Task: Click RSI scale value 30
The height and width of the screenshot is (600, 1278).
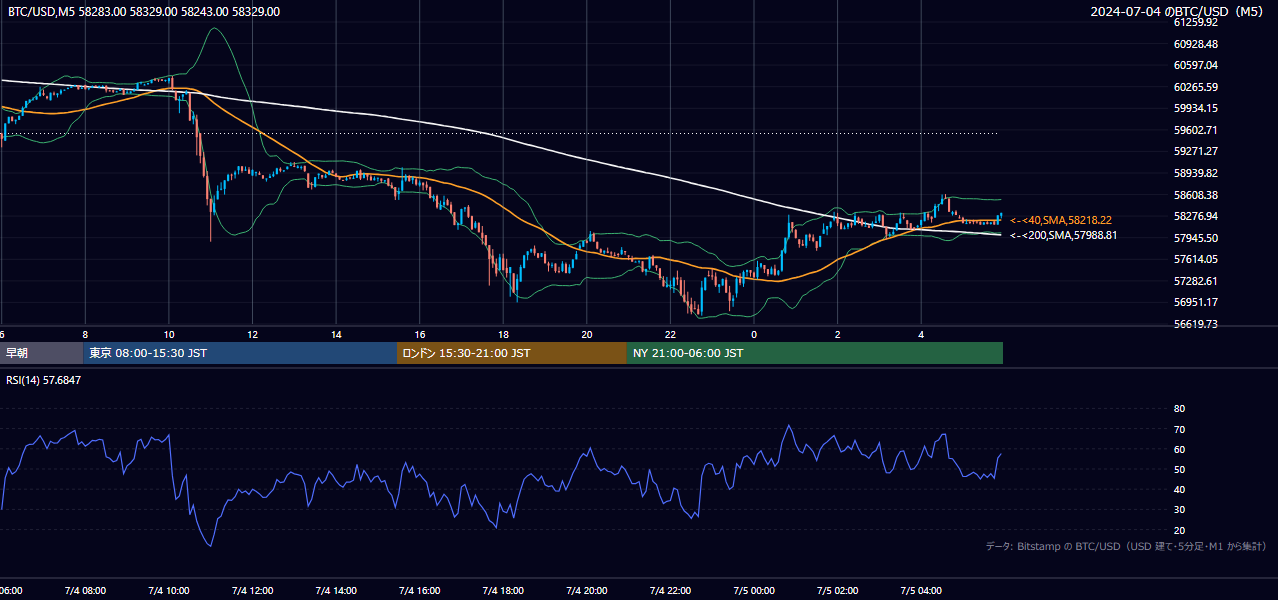Action: [1179, 510]
